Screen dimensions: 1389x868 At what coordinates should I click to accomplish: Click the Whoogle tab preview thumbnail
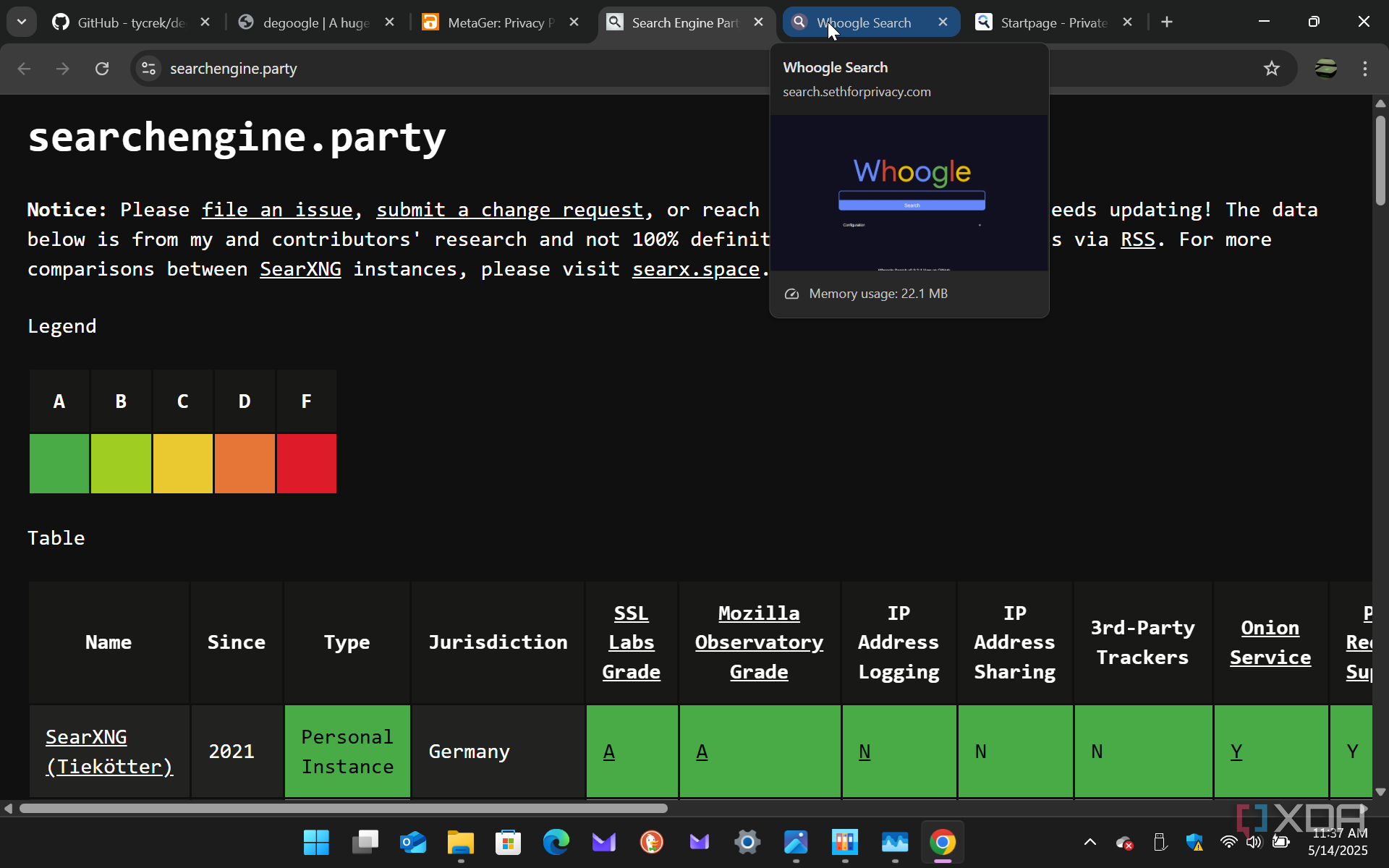coord(909,193)
